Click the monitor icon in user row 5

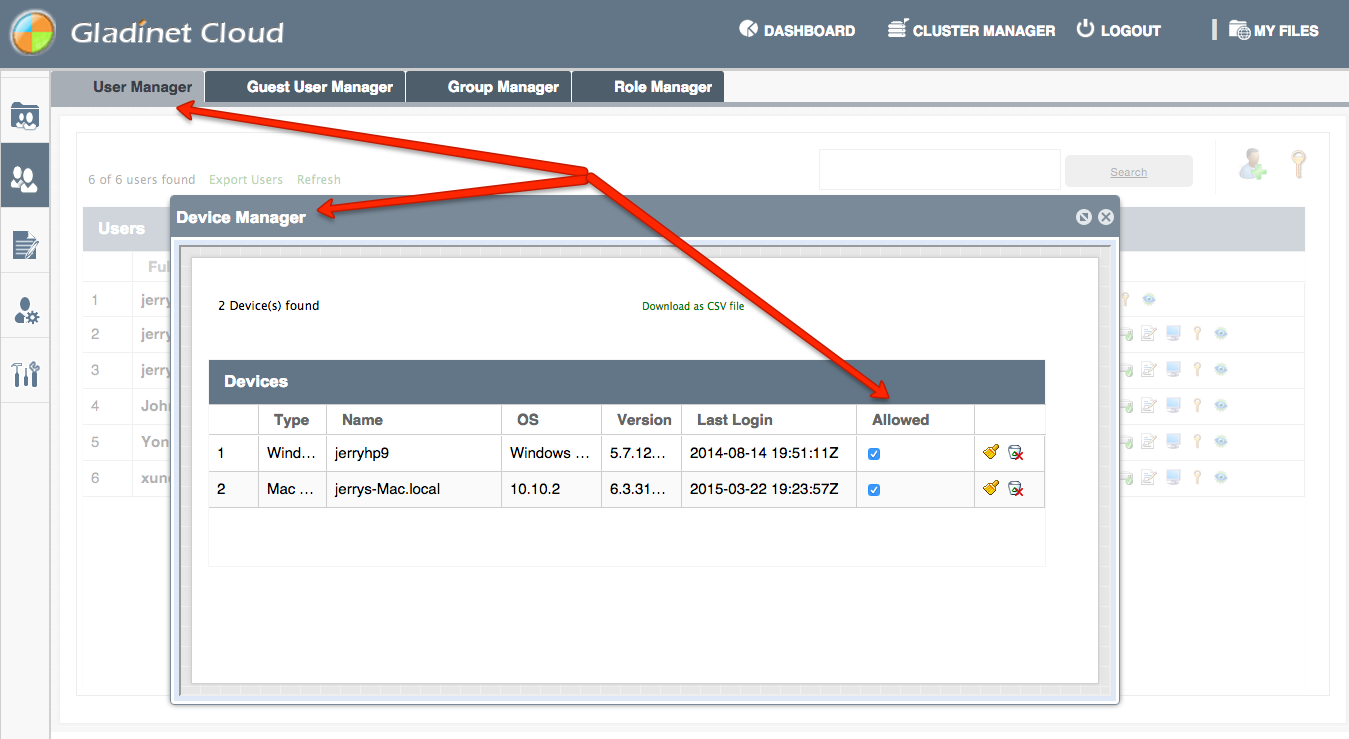(x=1173, y=442)
